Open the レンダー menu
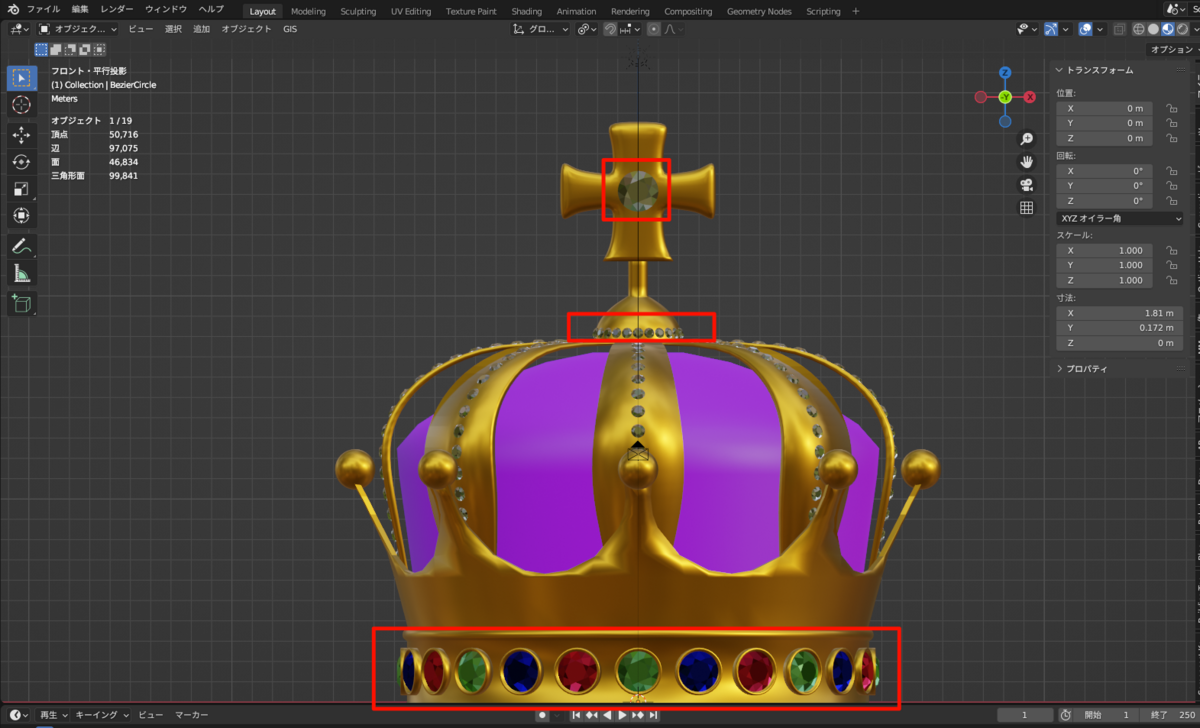The height and width of the screenshot is (728, 1200). click(x=117, y=10)
